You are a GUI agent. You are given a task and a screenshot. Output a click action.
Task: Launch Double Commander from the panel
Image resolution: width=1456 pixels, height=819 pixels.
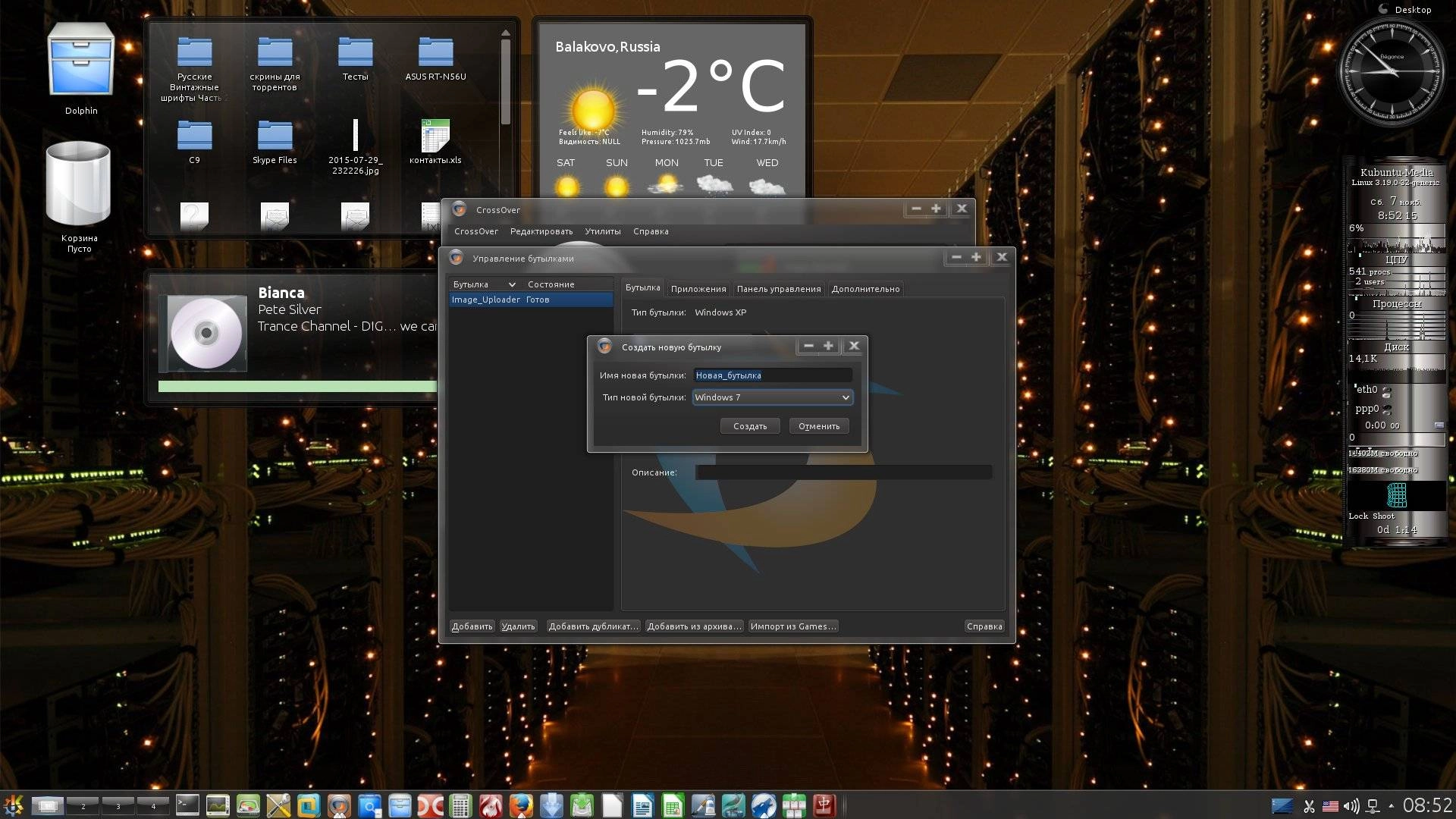click(430, 805)
